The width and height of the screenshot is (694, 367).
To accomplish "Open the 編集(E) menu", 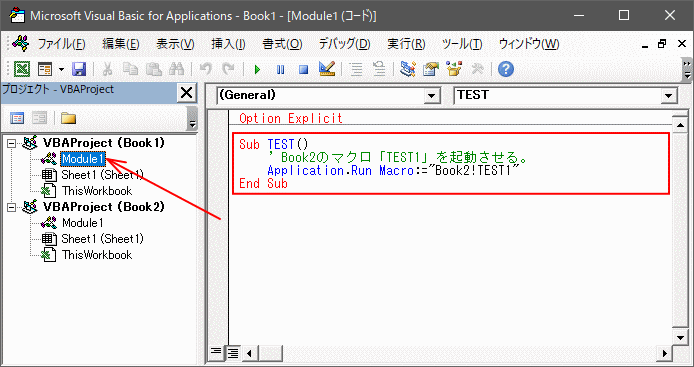I will 121,44.
